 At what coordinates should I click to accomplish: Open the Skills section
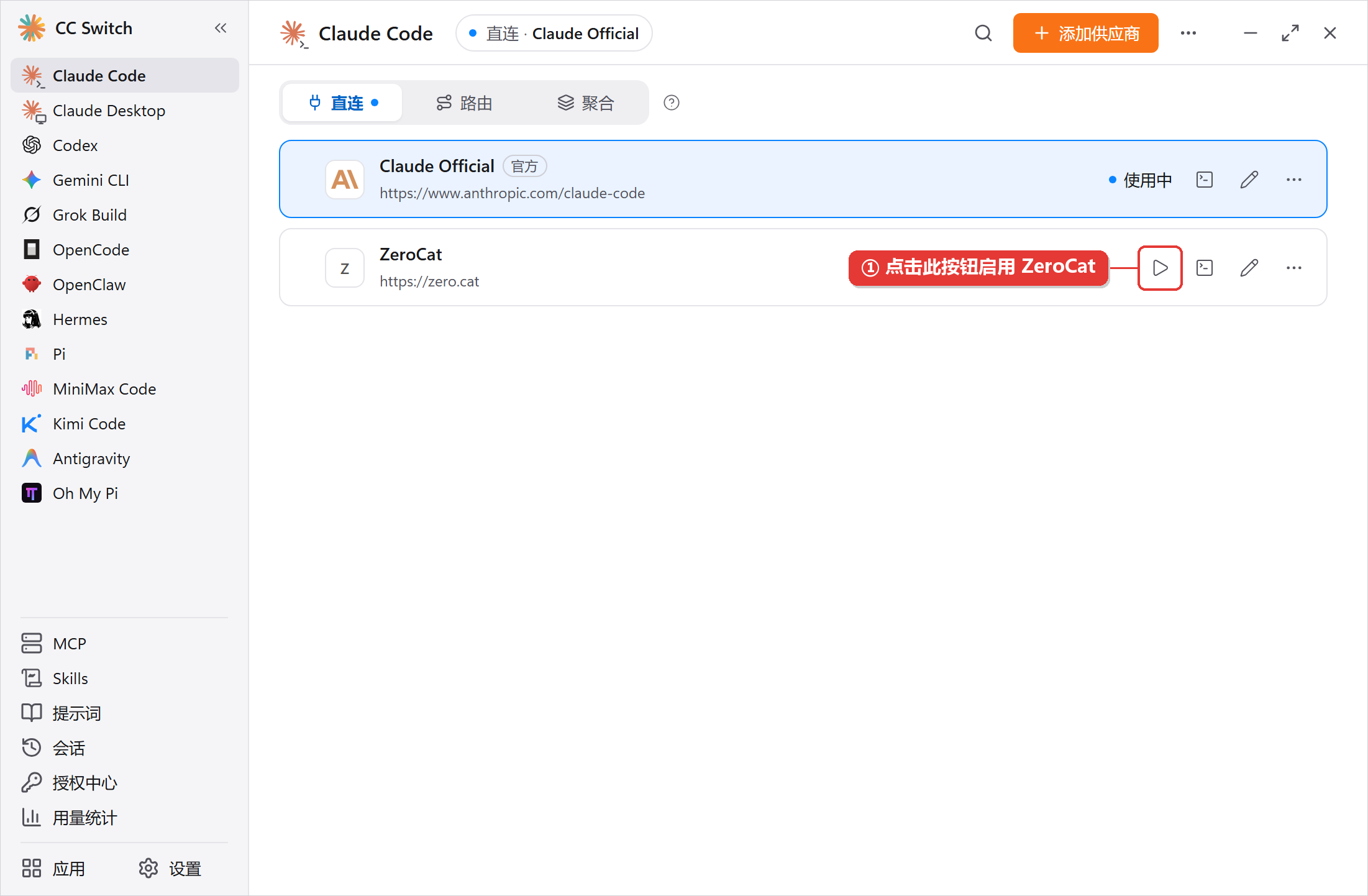click(125, 679)
